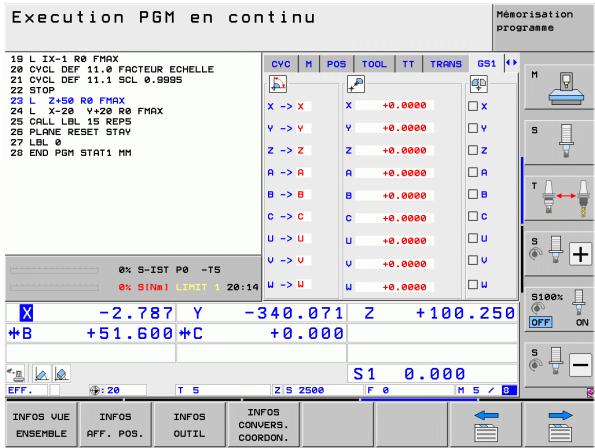Switch to the CYC tab
The height and width of the screenshot is (448, 595).
(281, 64)
